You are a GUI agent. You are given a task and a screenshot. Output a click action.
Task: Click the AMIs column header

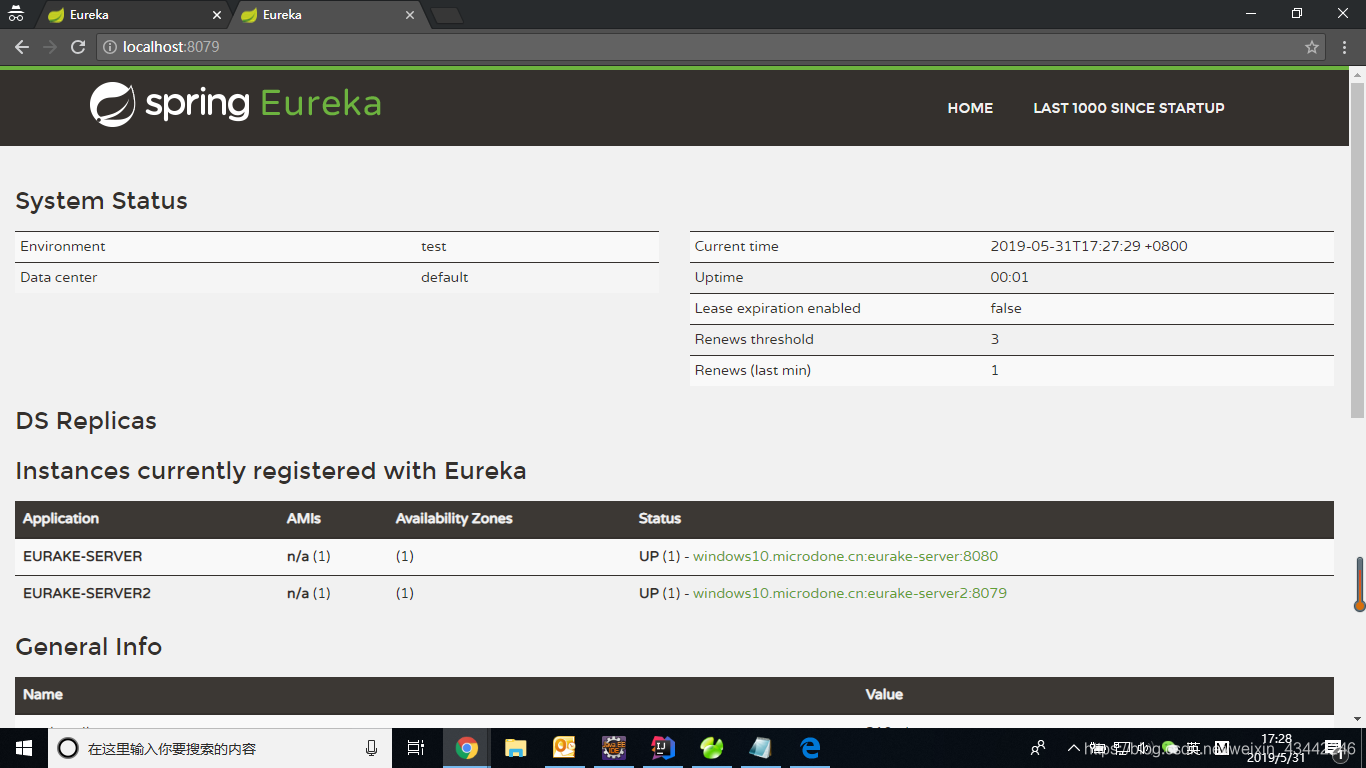coord(304,519)
